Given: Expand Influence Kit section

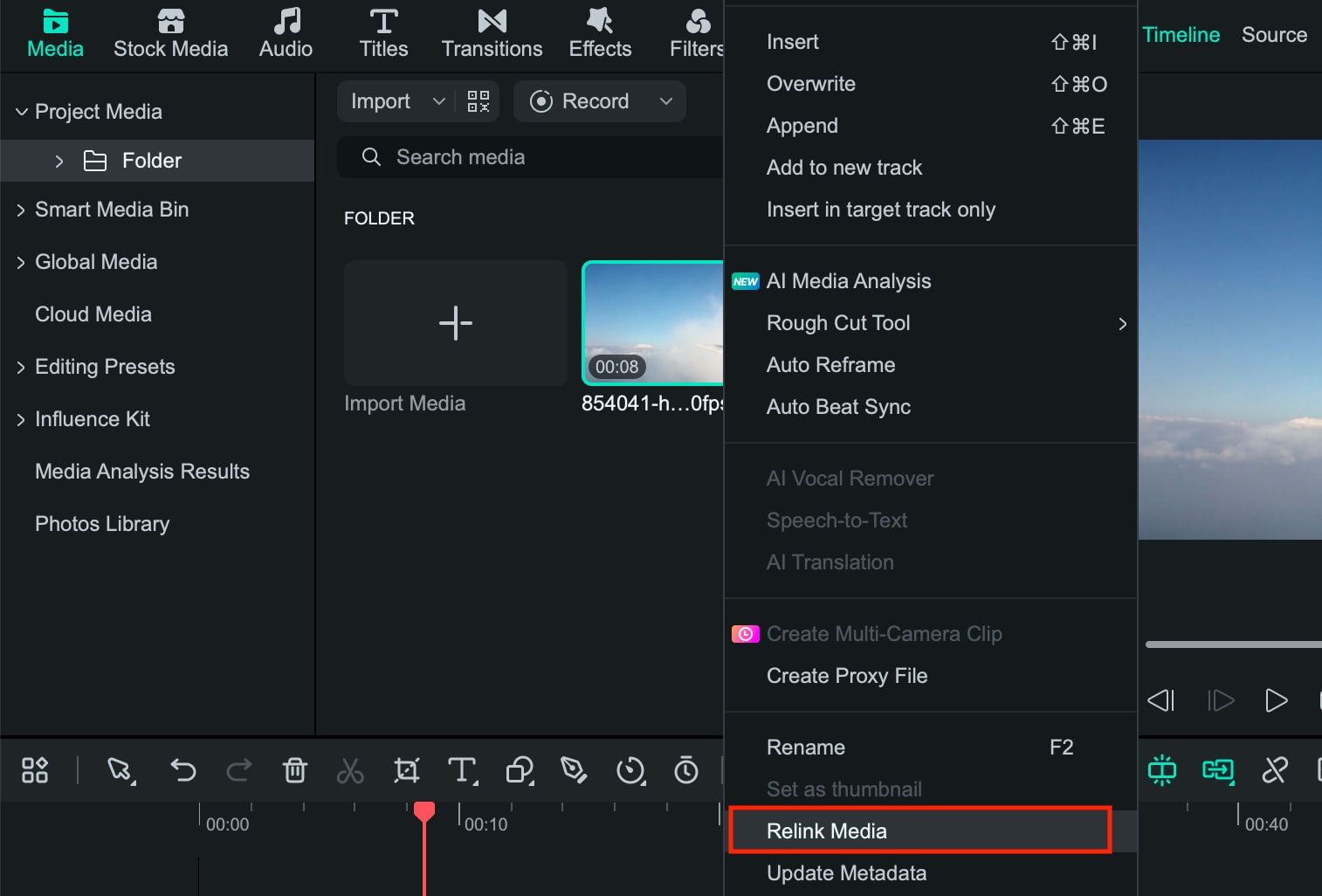Looking at the screenshot, I should coord(21,419).
